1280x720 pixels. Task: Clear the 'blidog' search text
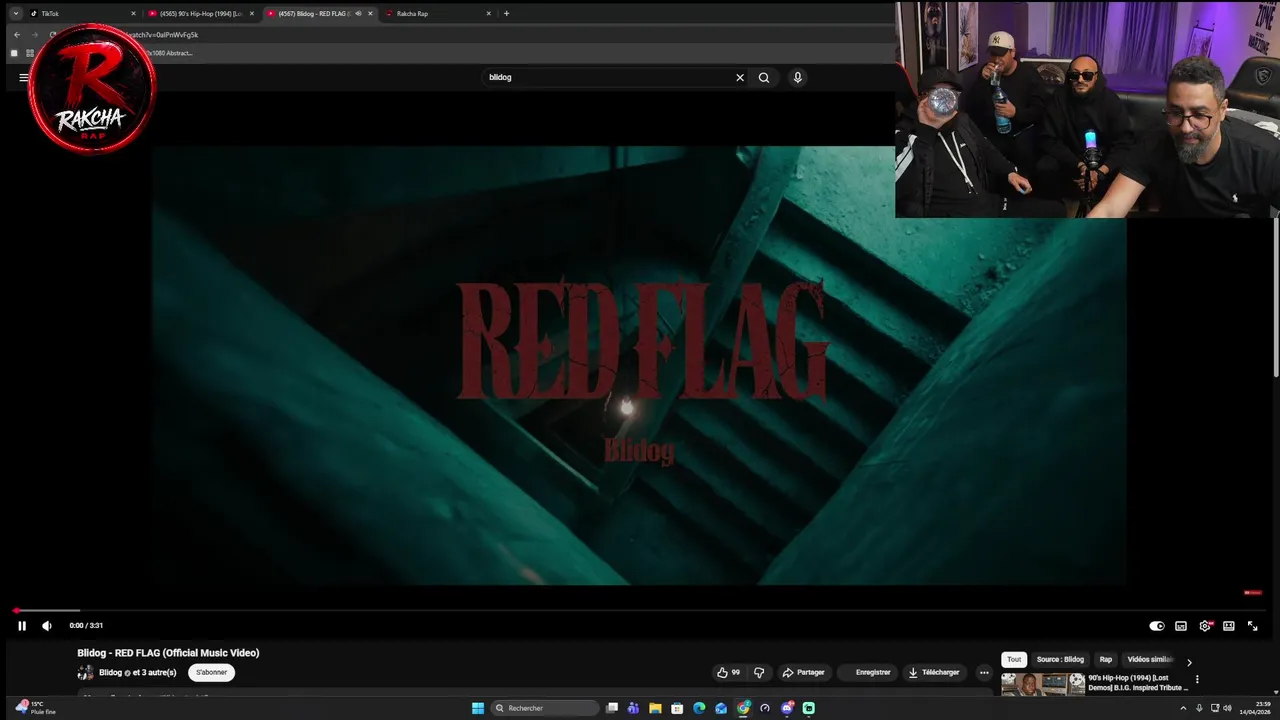pyautogui.click(x=740, y=77)
